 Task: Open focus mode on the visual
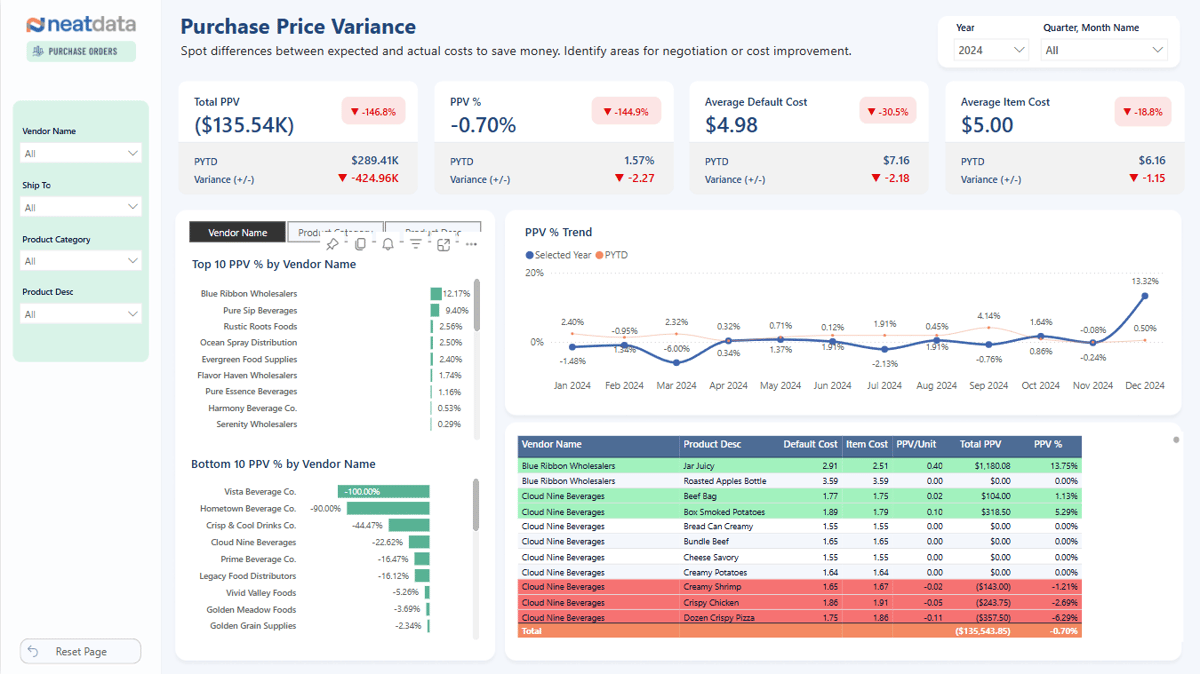point(444,244)
